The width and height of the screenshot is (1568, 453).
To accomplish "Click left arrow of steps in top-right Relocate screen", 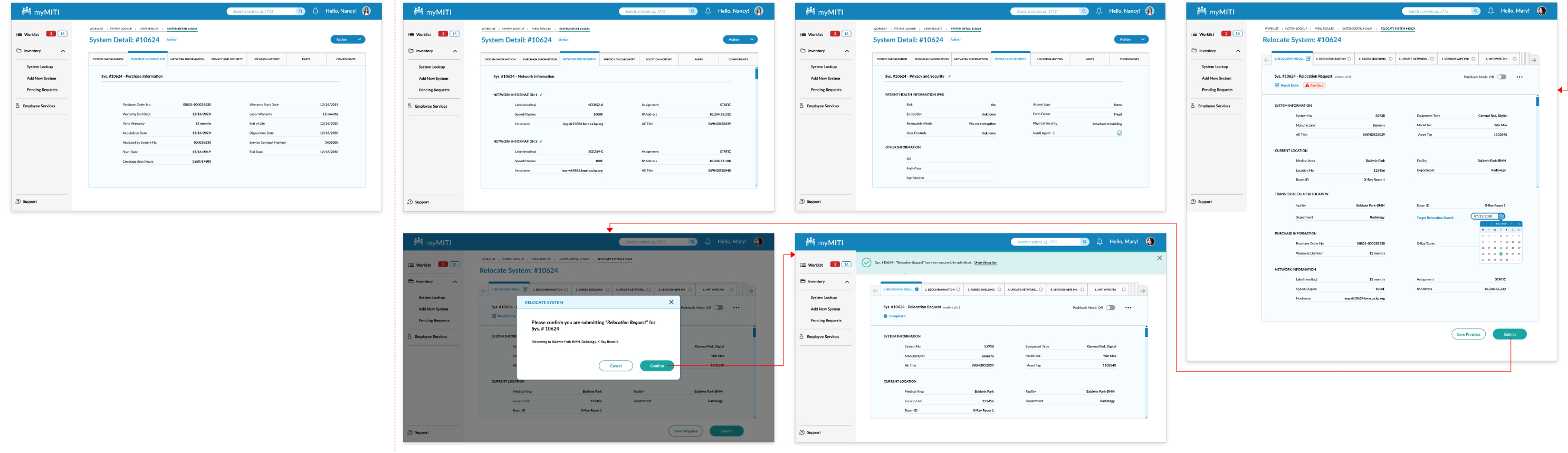I will 1267,60.
